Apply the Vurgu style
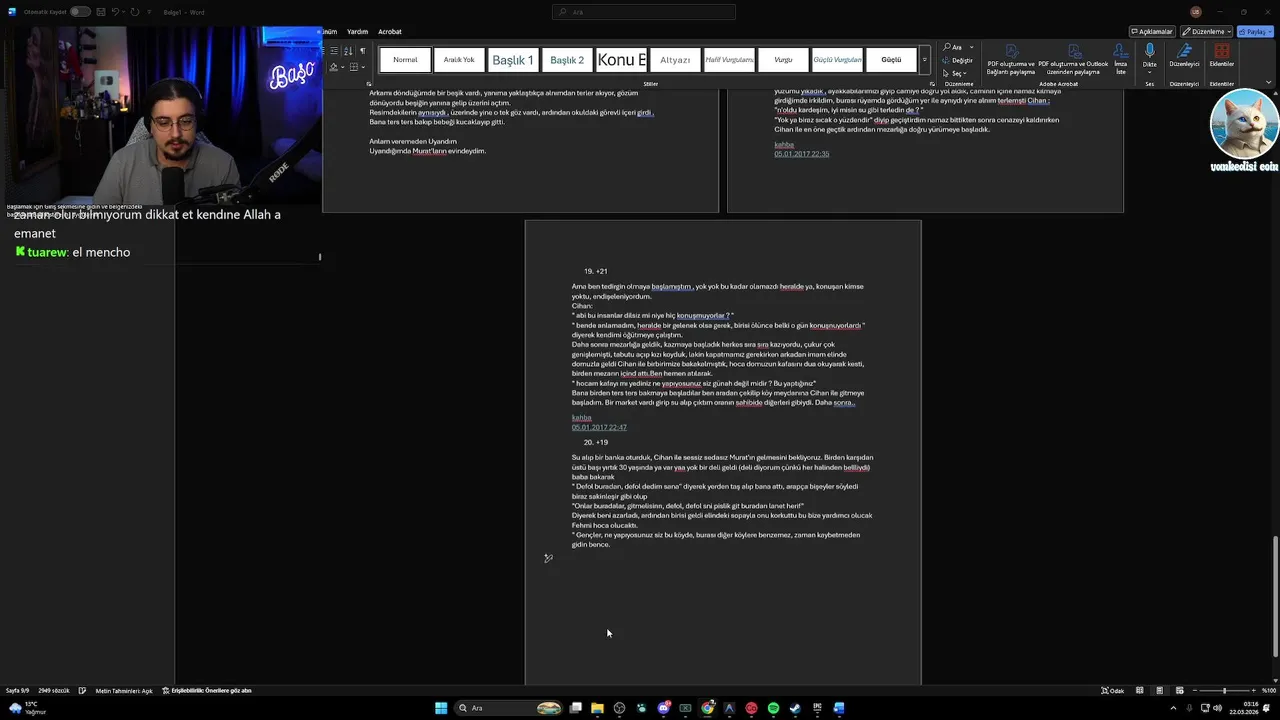 click(783, 60)
